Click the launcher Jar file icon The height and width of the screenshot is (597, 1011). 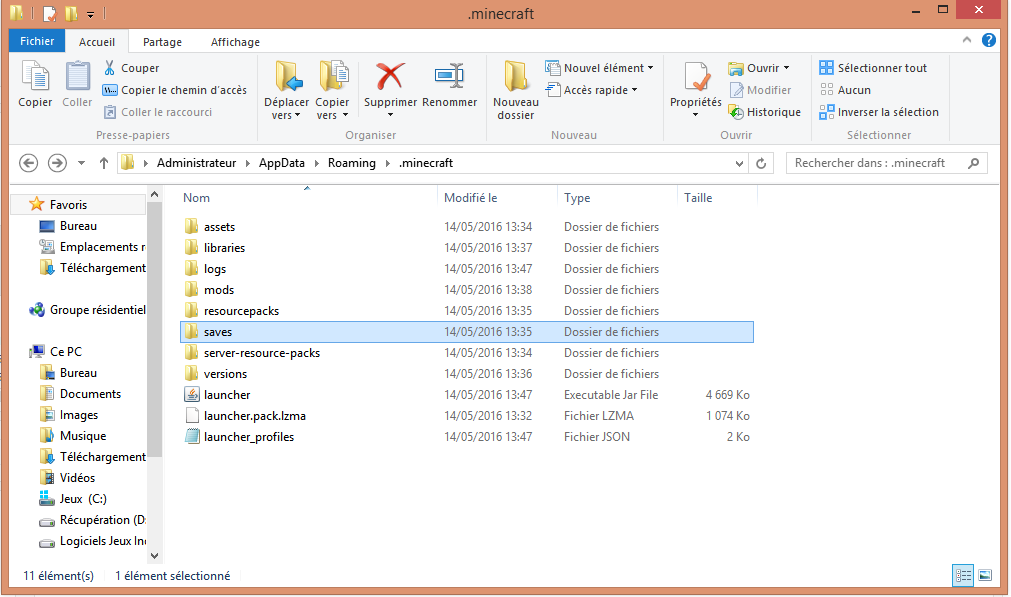point(191,395)
